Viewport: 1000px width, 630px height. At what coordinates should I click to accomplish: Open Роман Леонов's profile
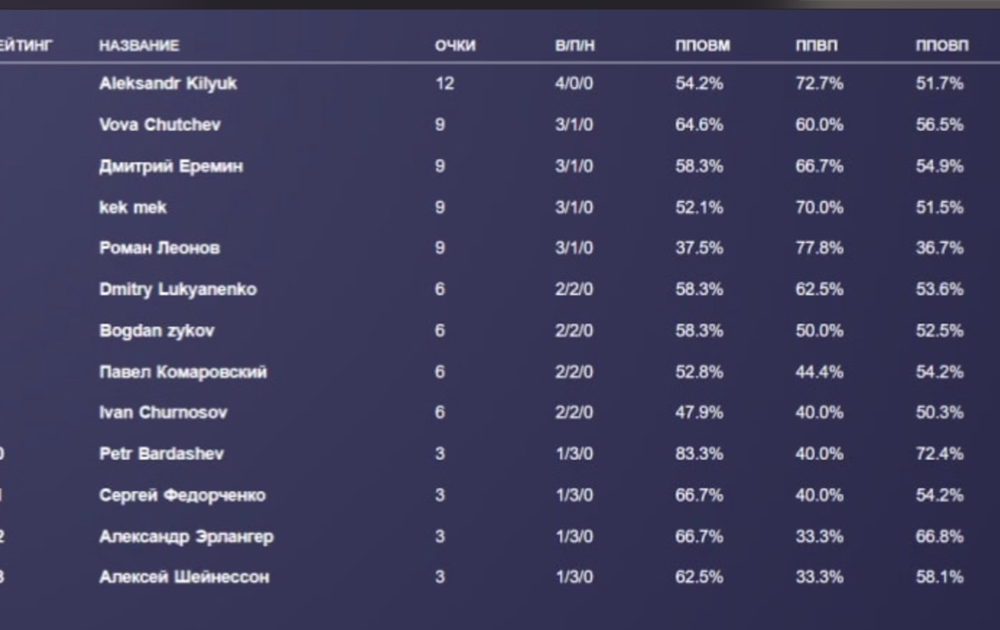point(159,248)
